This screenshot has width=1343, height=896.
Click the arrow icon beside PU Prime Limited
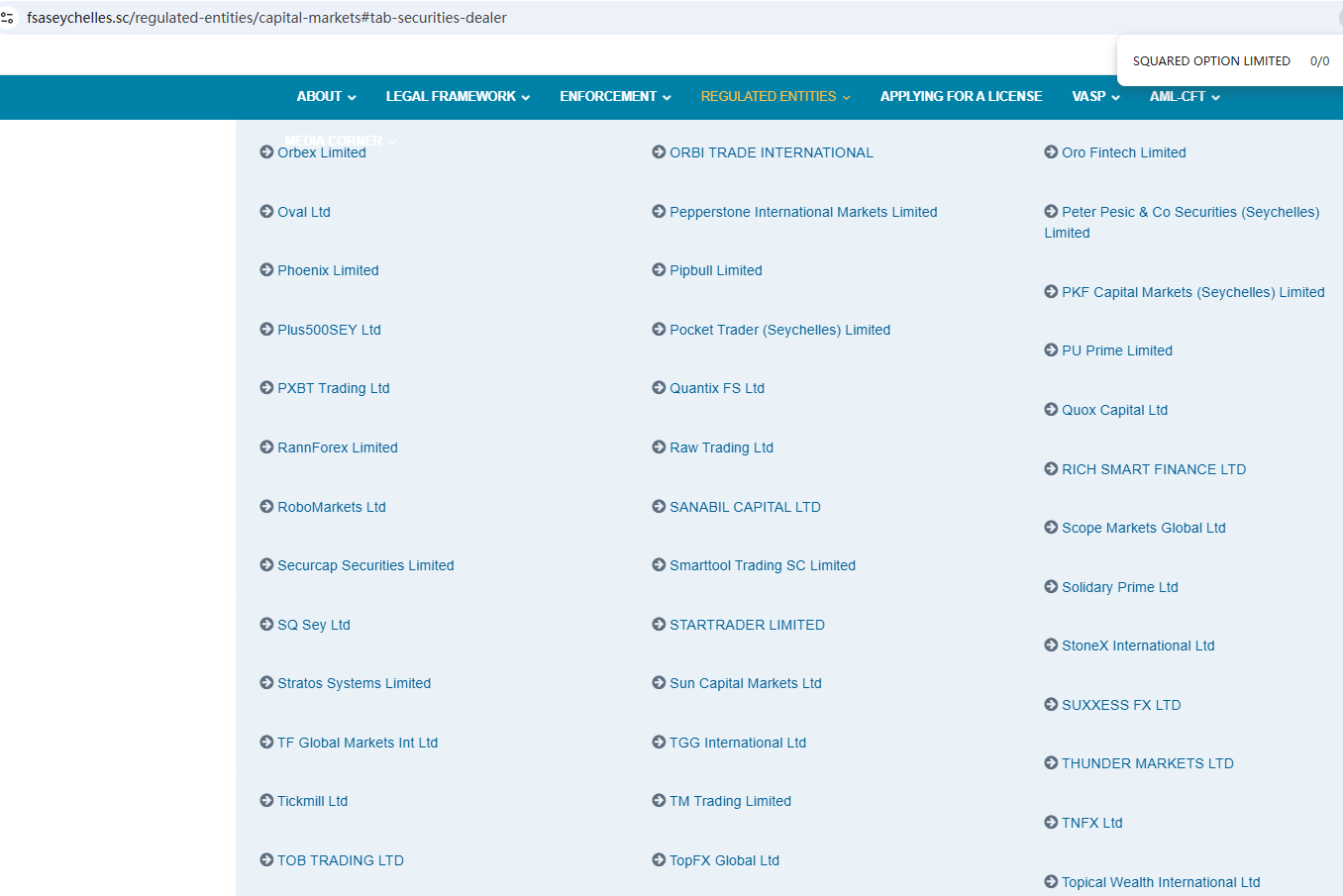click(1051, 350)
